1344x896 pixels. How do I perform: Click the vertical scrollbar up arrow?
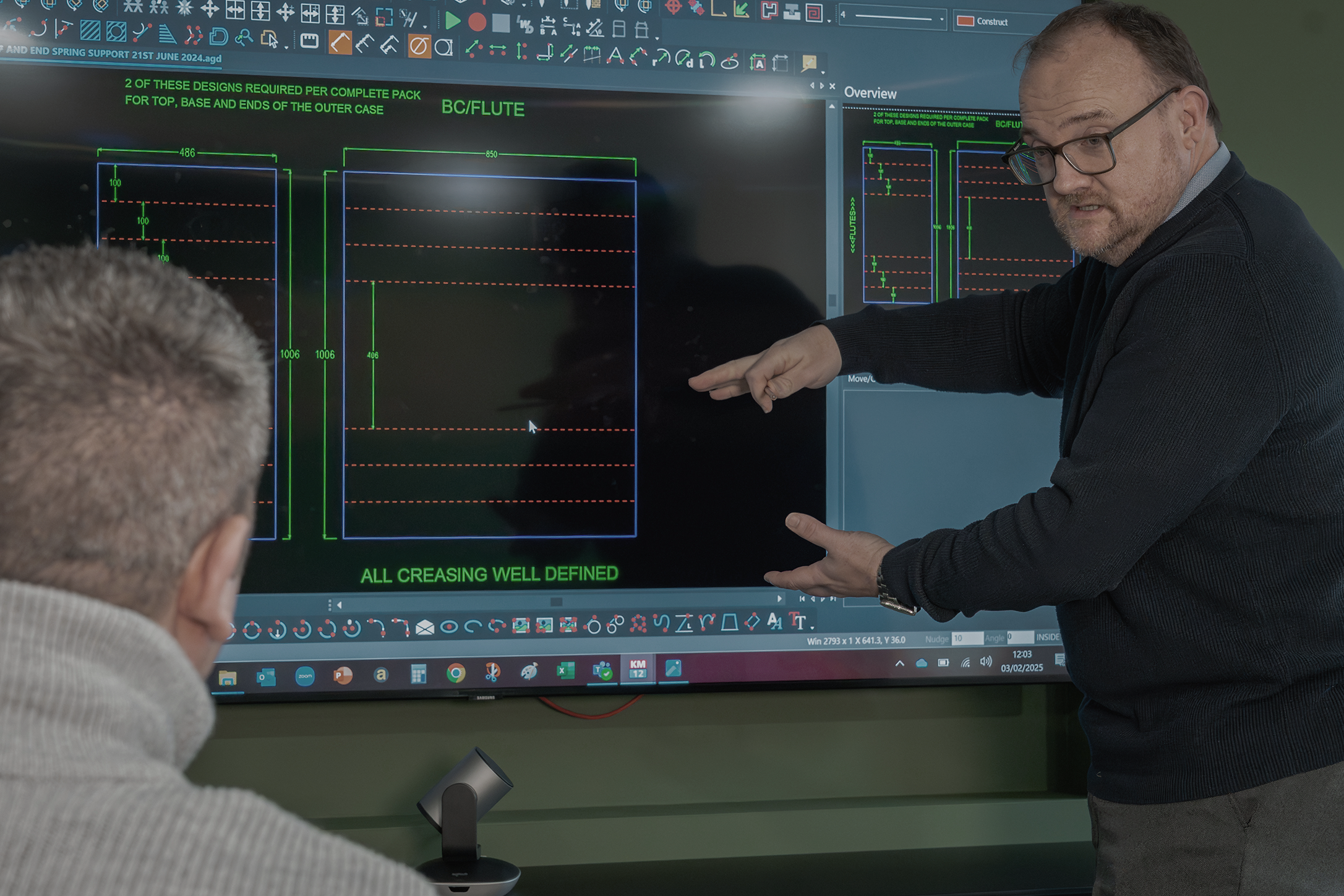click(832, 106)
